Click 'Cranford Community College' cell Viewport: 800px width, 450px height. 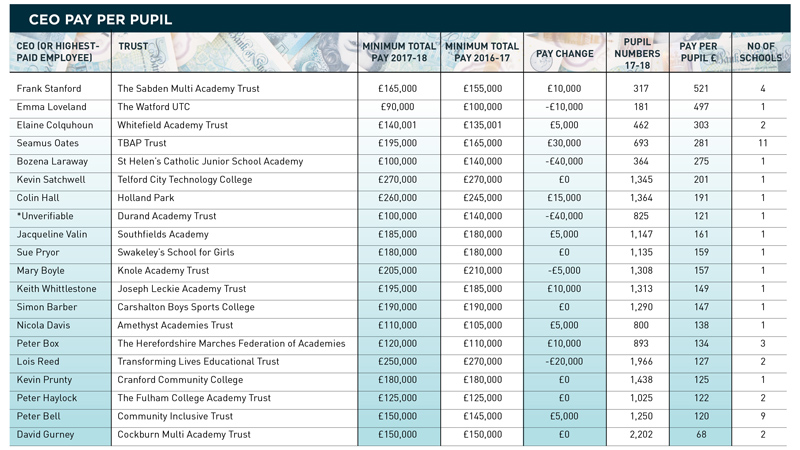180,380
